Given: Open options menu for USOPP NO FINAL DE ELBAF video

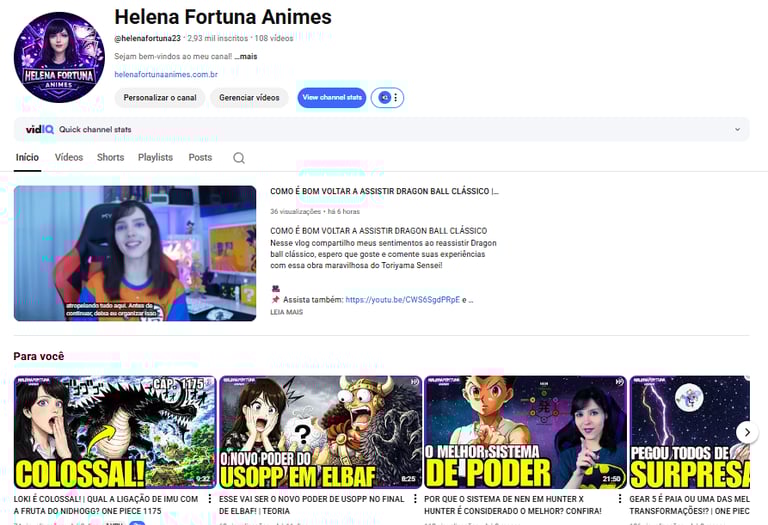Looking at the screenshot, I should pos(415,499).
